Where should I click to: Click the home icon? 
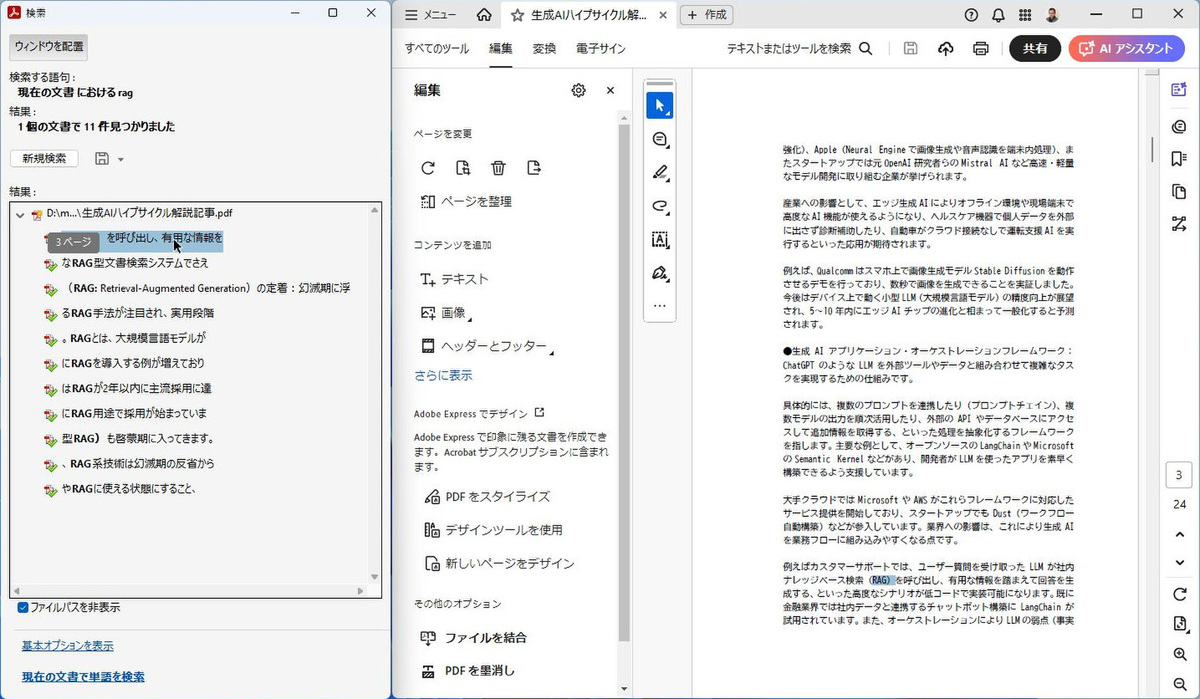[x=484, y=15]
